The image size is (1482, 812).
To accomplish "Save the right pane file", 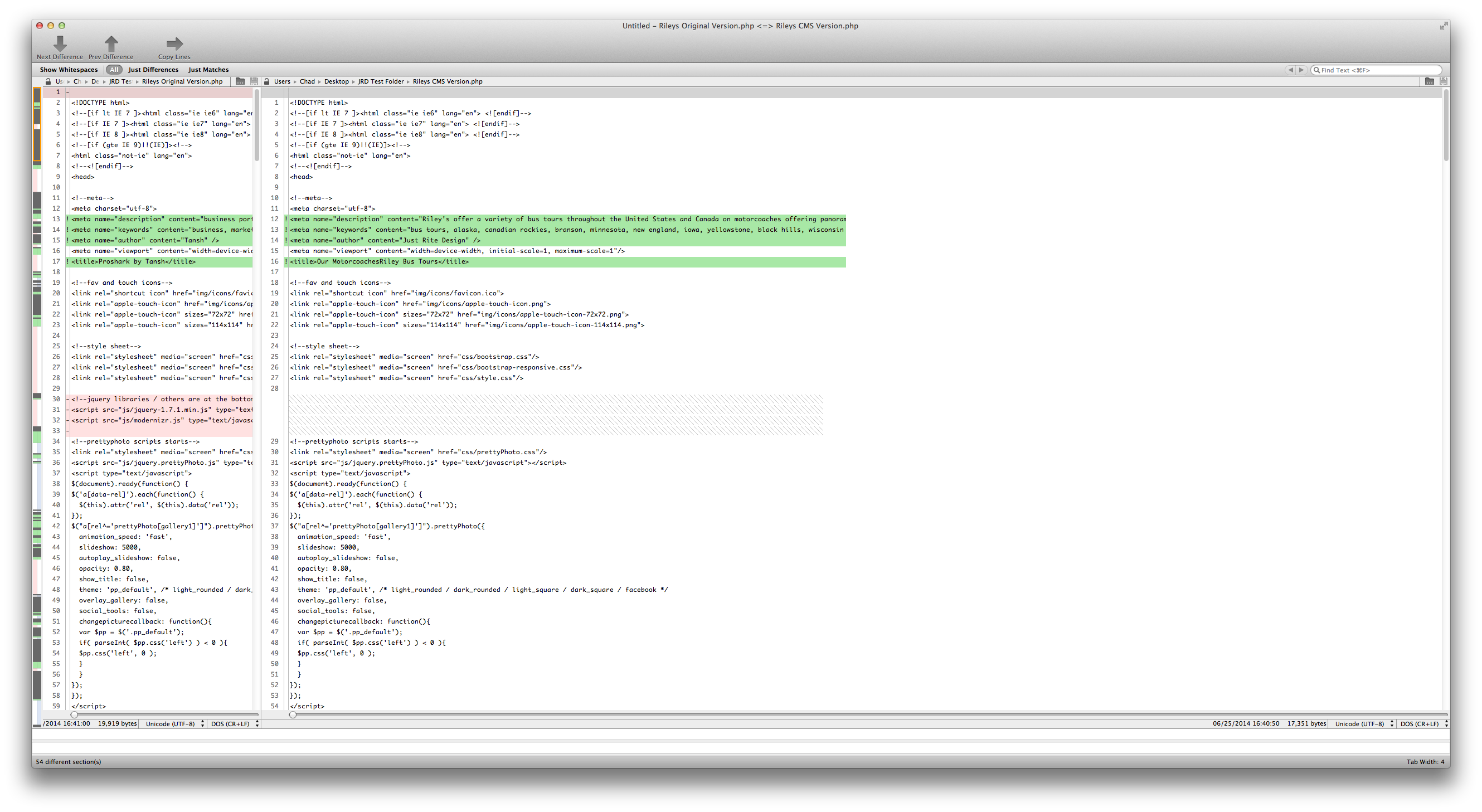I will (x=1444, y=82).
